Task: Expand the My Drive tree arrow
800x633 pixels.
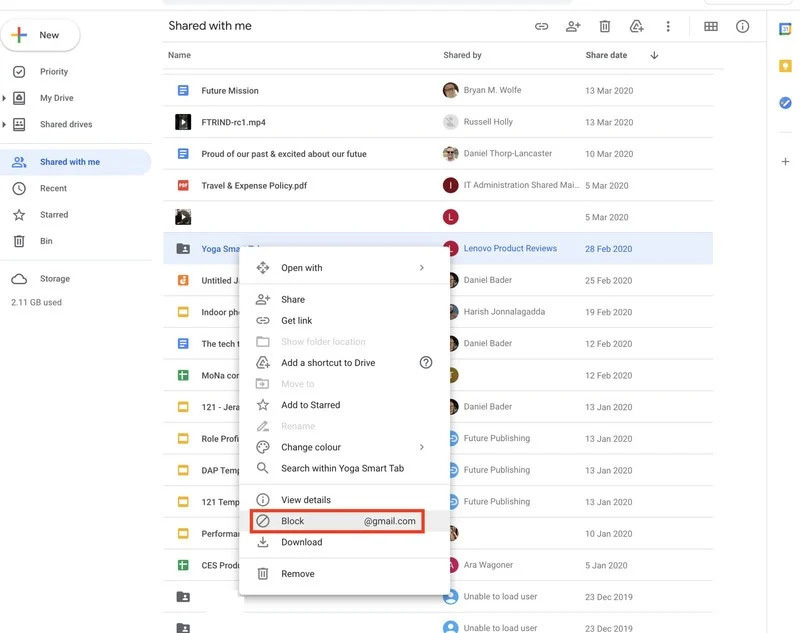Action: coord(4,98)
